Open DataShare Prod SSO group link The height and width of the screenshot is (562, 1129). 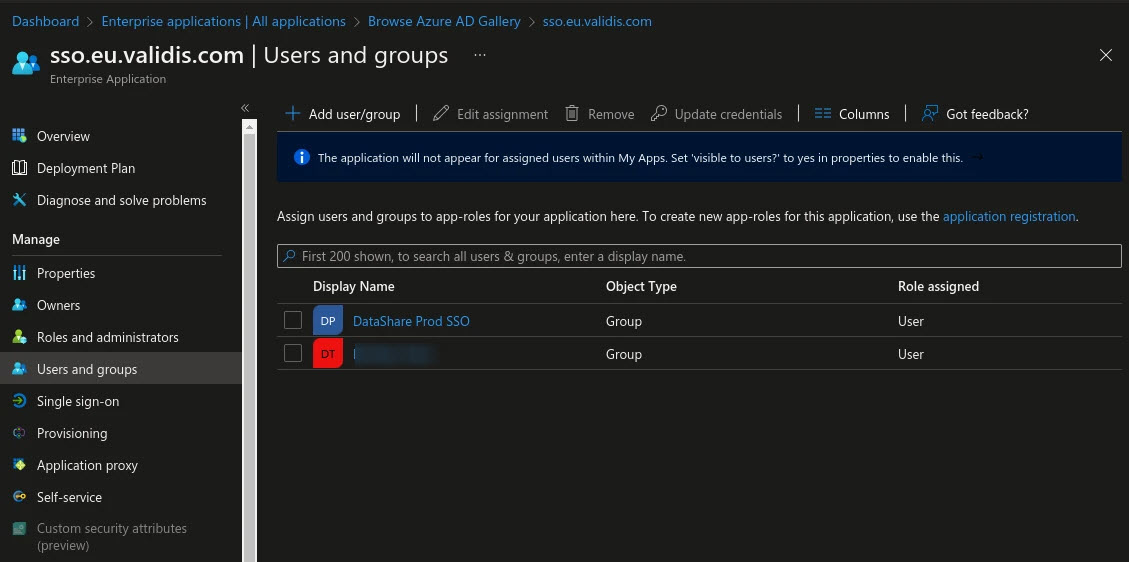(x=411, y=321)
